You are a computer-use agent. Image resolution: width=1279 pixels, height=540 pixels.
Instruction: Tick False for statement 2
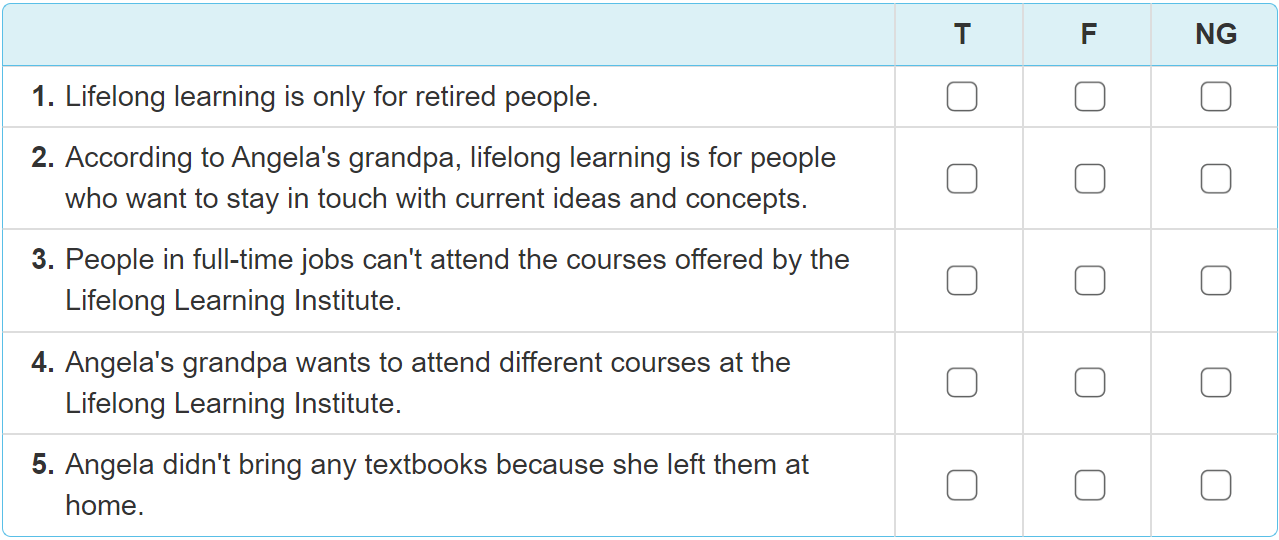[1089, 179]
